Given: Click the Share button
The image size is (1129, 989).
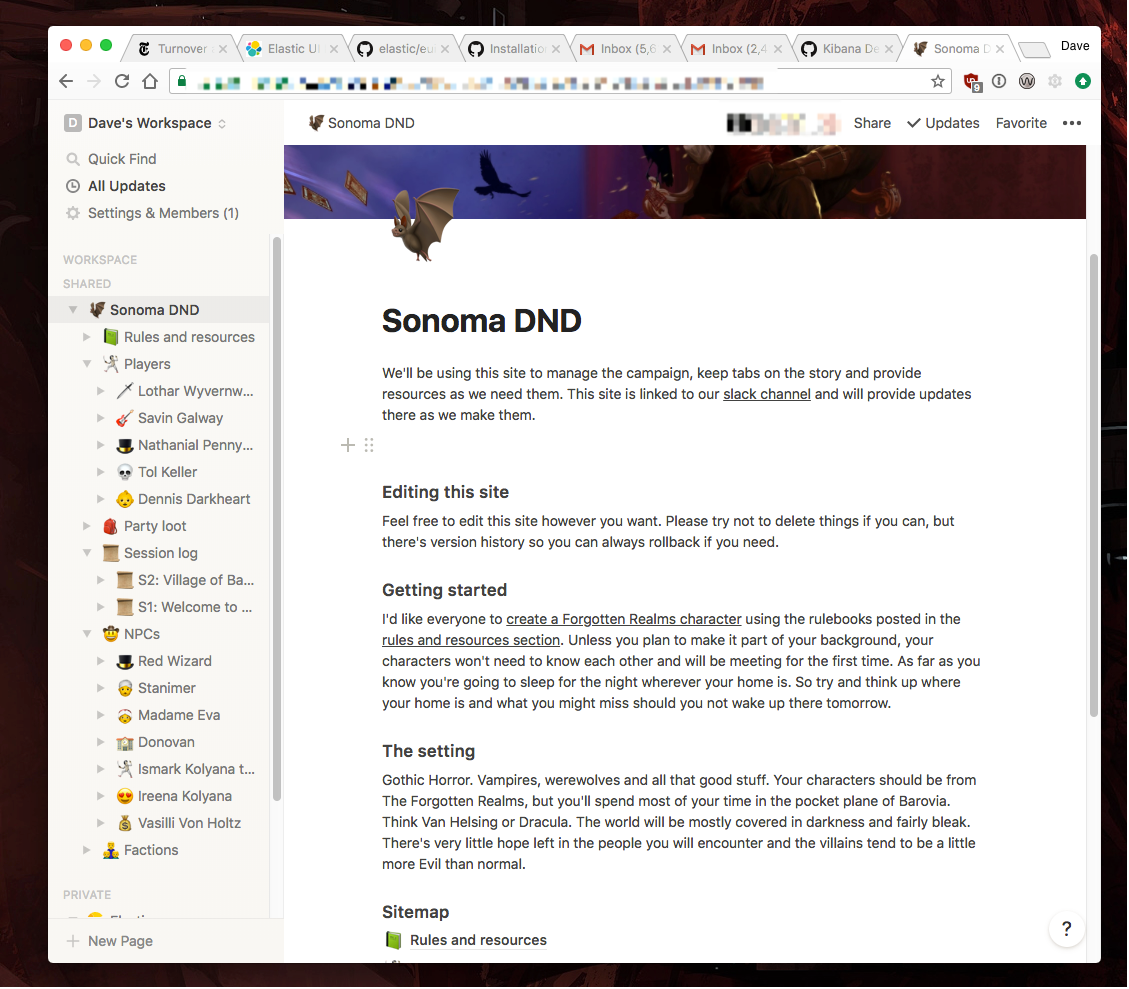Looking at the screenshot, I should coord(872,123).
